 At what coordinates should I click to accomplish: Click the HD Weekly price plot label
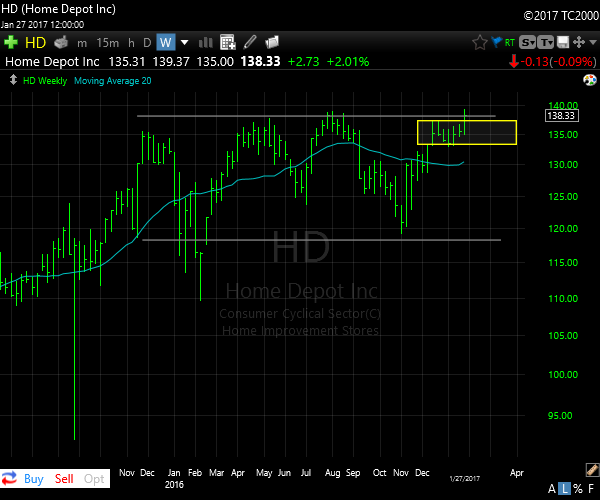coord(45,81)
